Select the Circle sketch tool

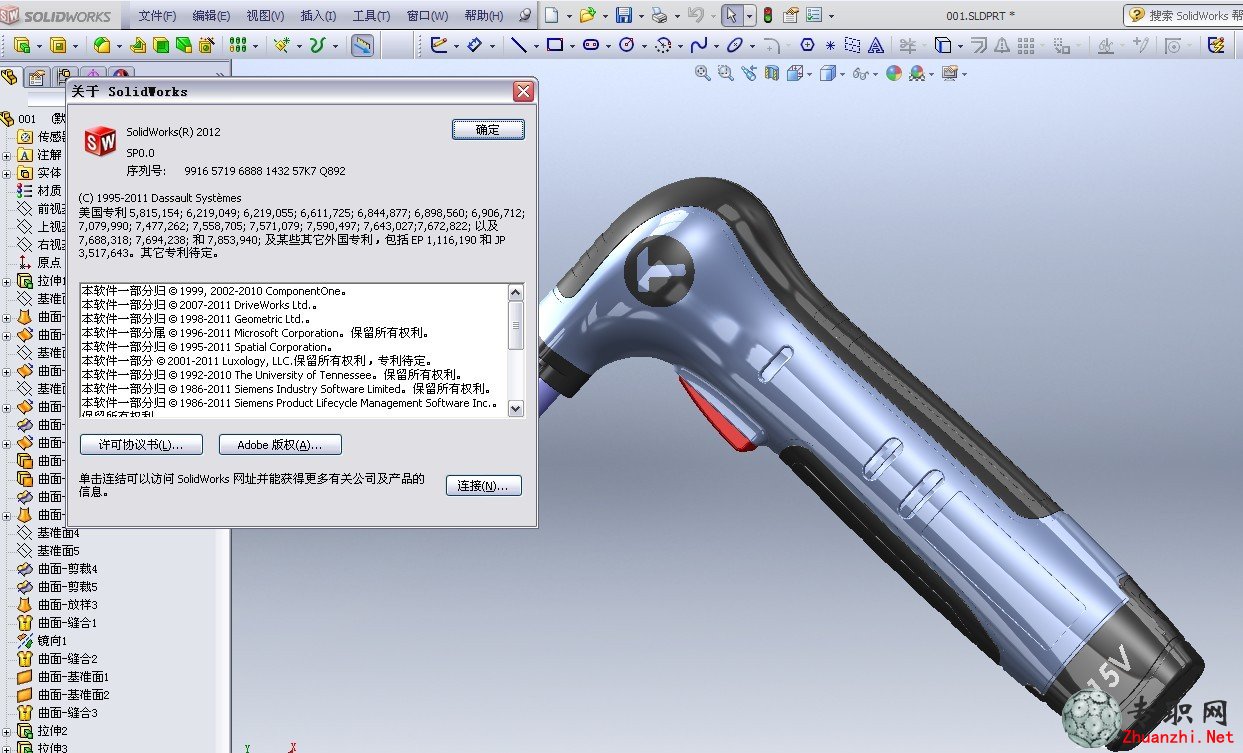(627, 45)
